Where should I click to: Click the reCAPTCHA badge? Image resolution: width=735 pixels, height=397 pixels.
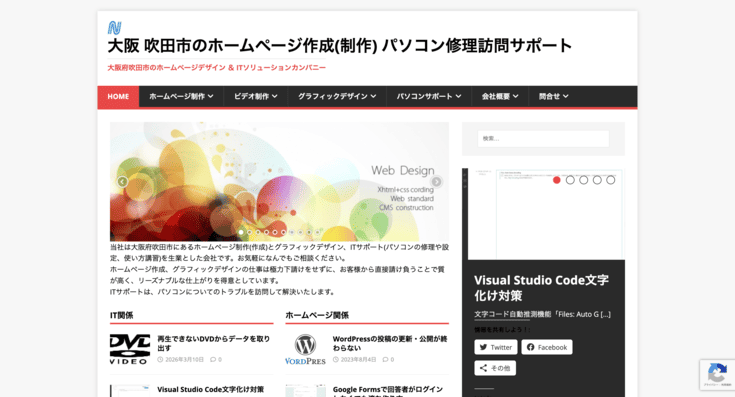tap(717, 375)
